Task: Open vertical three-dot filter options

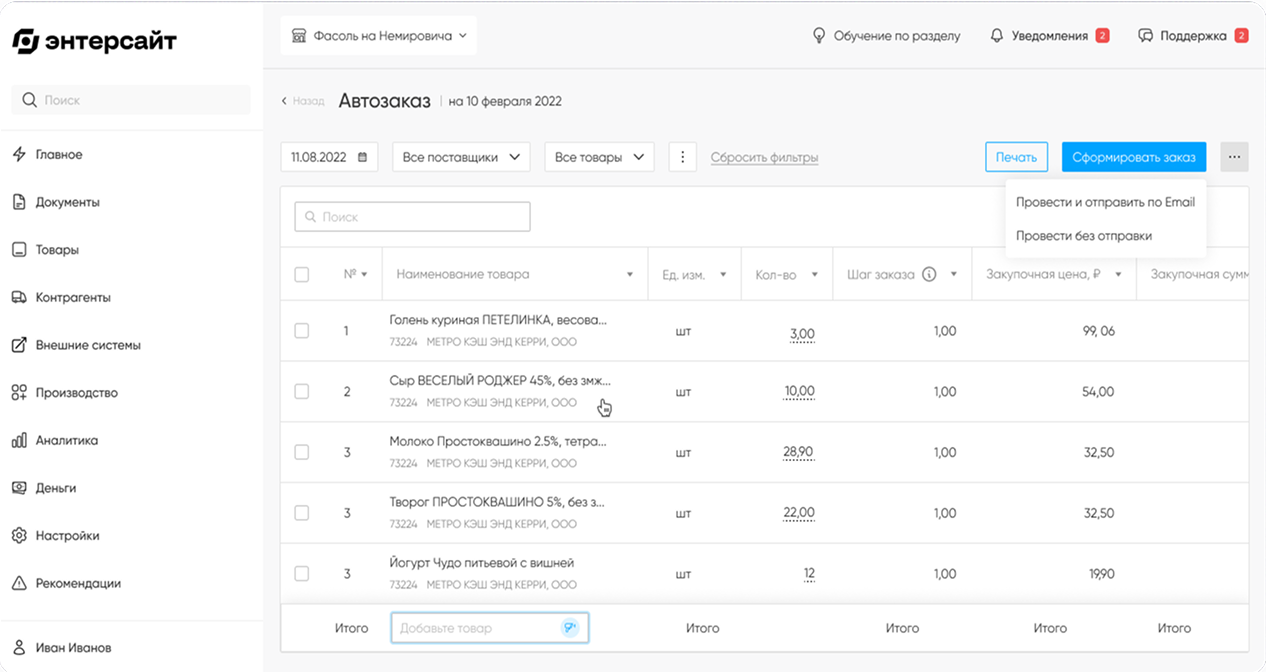Action: click(682, 157)
